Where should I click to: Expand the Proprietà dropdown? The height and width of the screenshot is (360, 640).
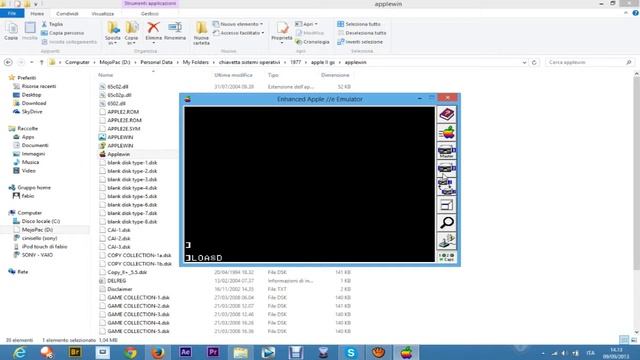[282, 43]
